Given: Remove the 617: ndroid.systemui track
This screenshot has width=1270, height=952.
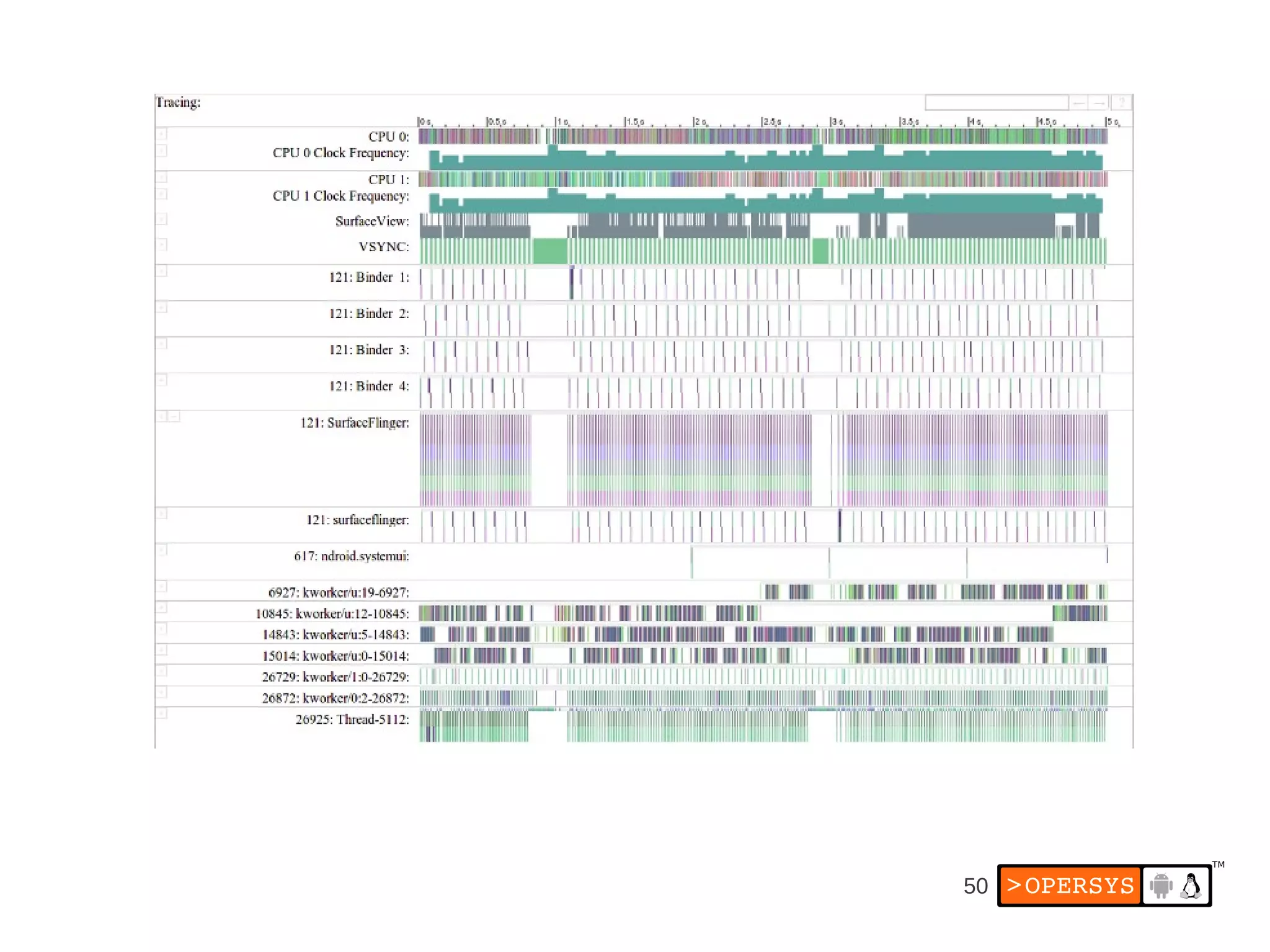Looking at the screenshot, I should 161,550.
